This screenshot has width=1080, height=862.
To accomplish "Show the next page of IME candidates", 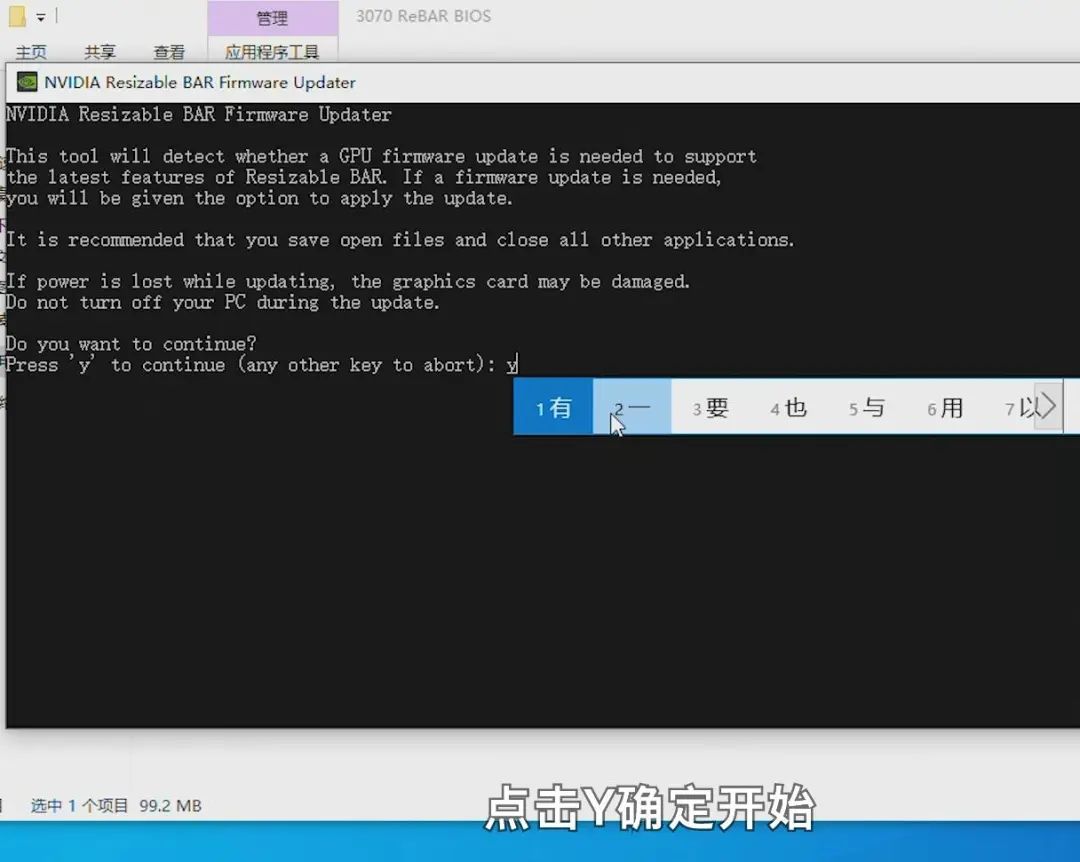I will [1048, 407].
